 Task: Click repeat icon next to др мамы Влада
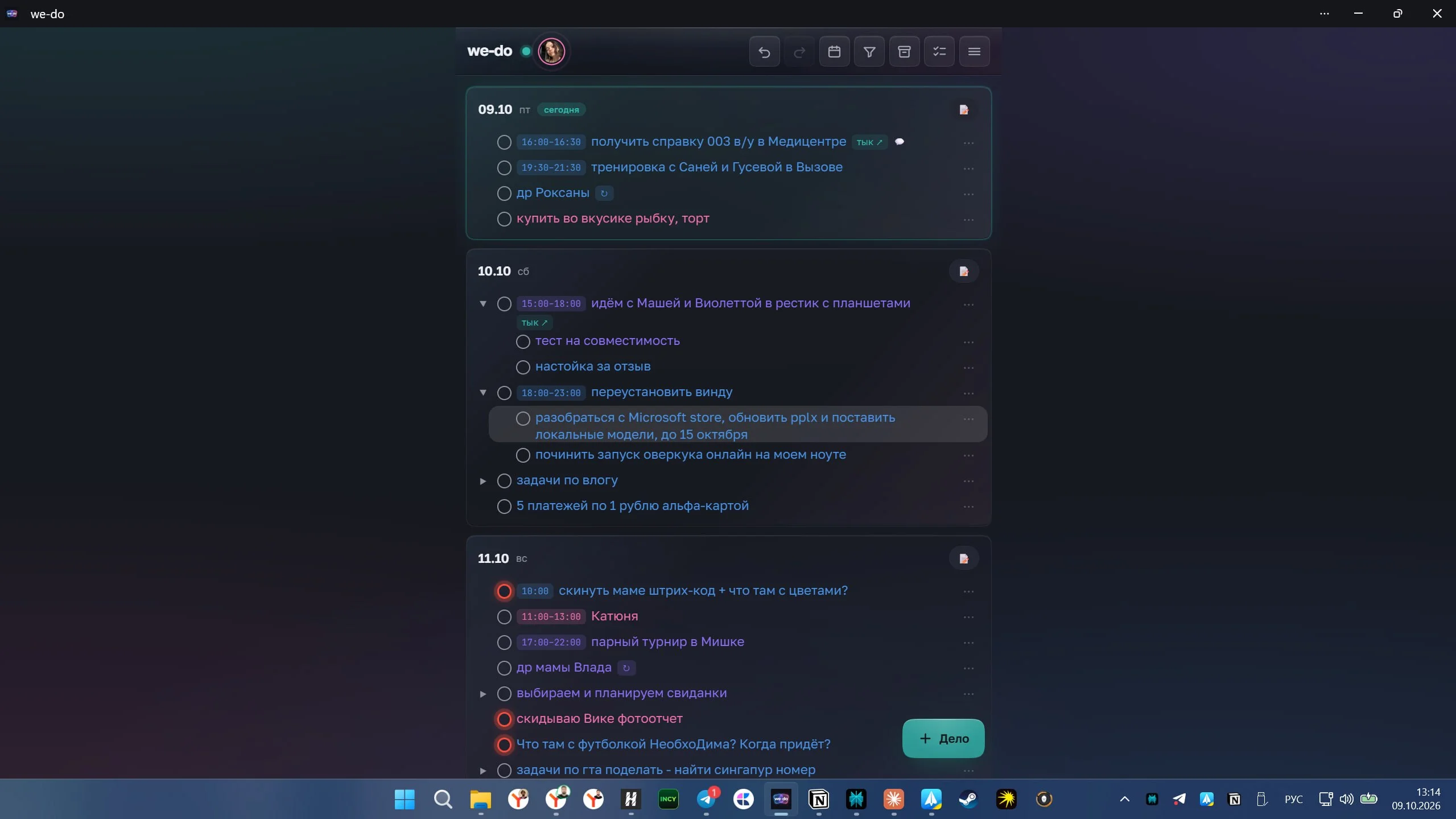pyautogui.click(x=626, y=668)
